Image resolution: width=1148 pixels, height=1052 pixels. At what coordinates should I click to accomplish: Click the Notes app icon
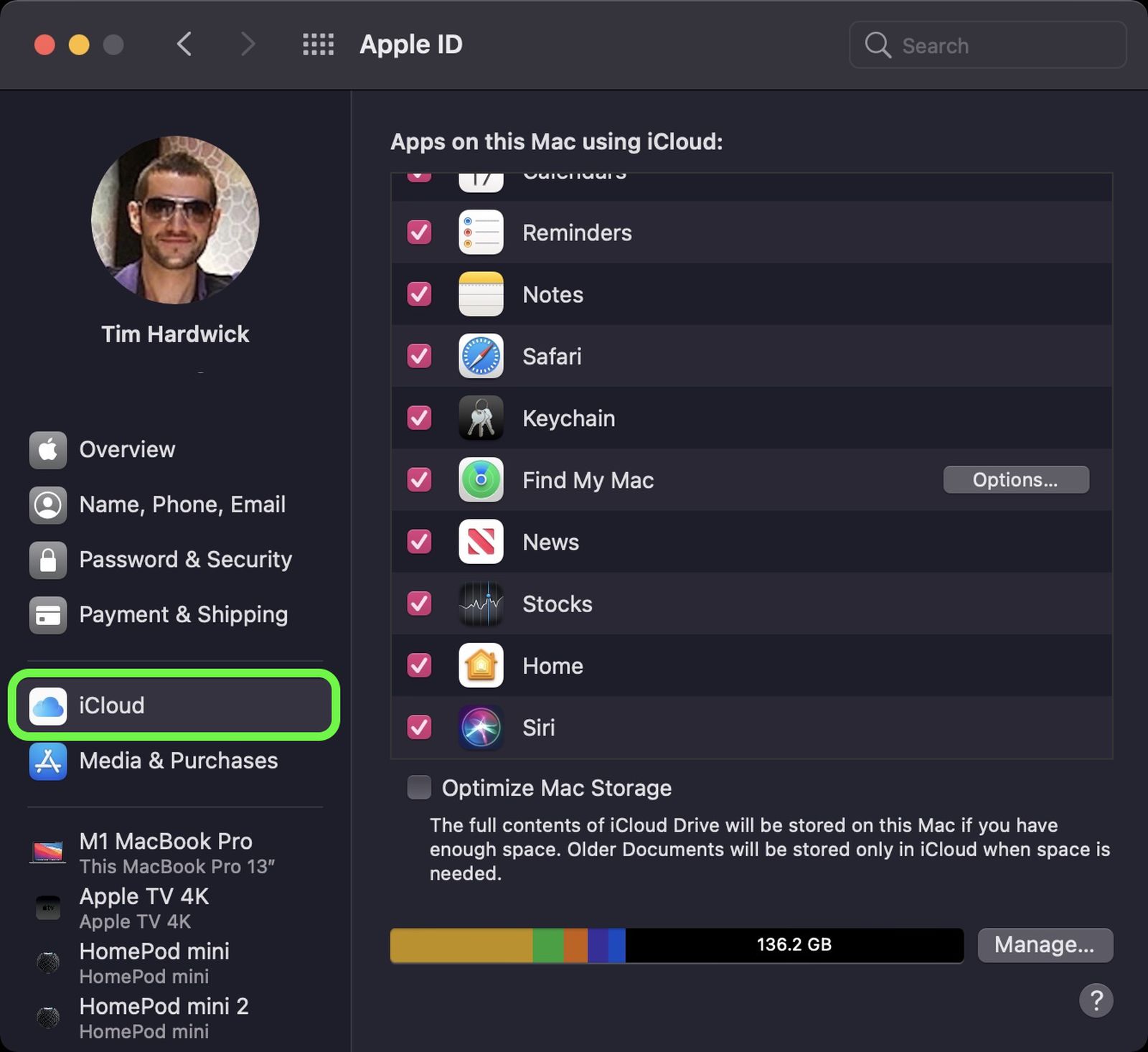(x=480, y=294)
